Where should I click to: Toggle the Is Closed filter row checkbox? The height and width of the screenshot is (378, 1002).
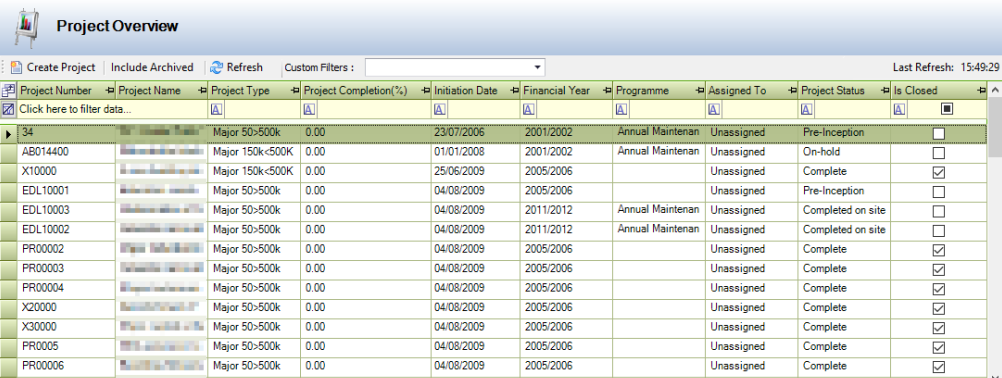click(947, 109)
